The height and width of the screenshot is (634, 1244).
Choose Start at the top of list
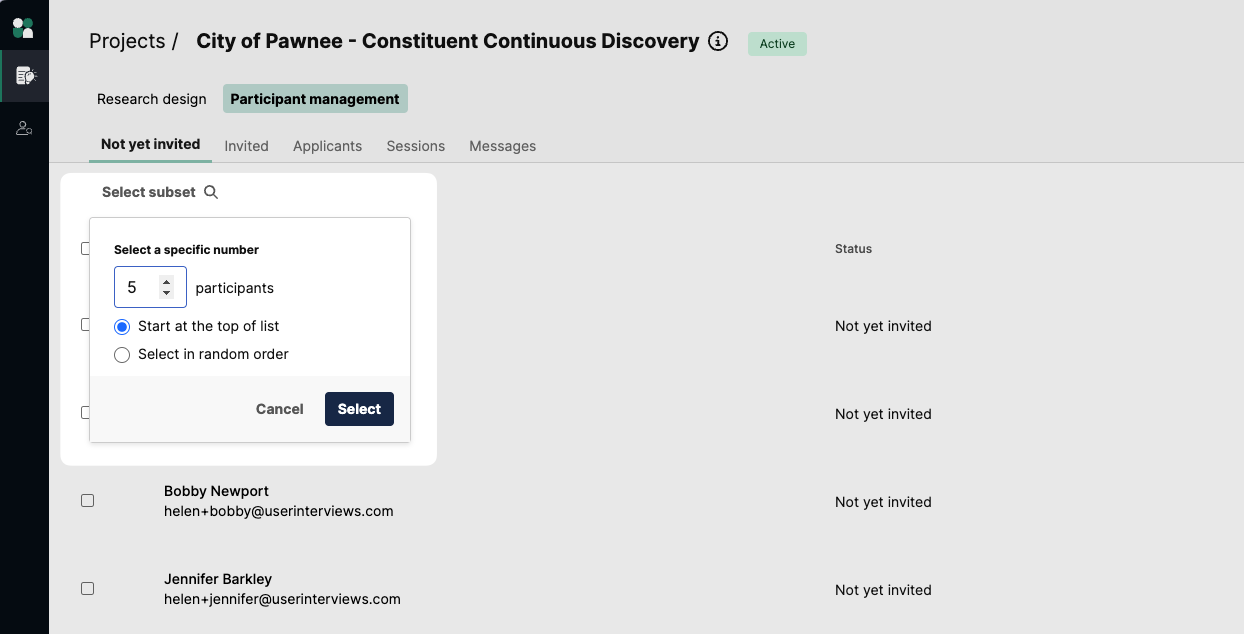(122, 327)
